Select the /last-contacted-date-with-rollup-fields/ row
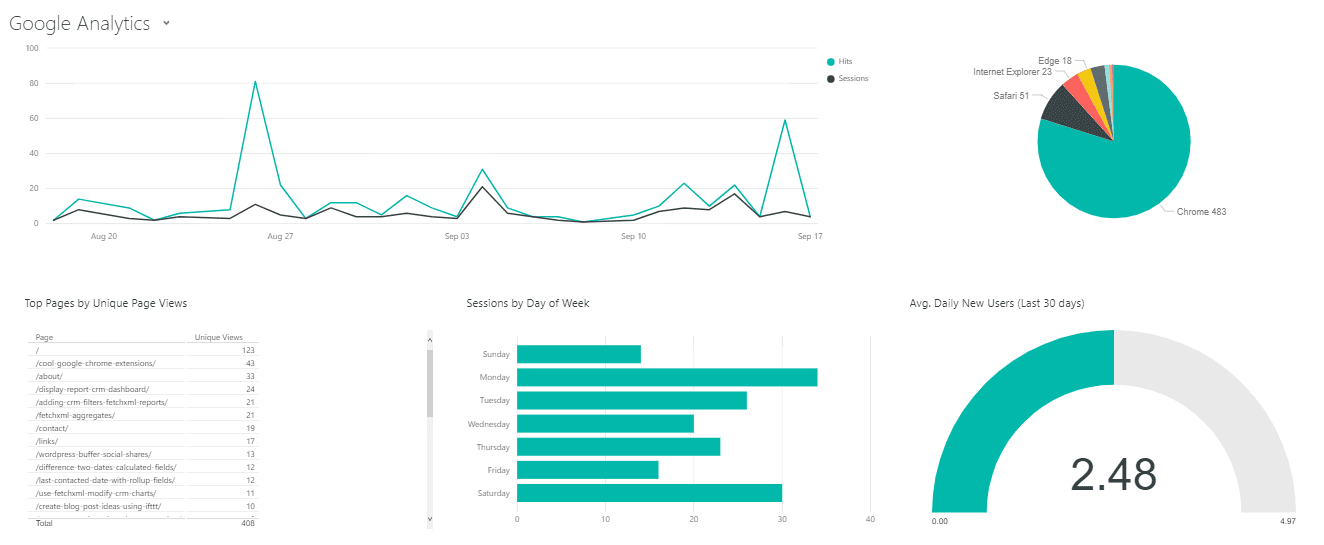 point(145,480)
